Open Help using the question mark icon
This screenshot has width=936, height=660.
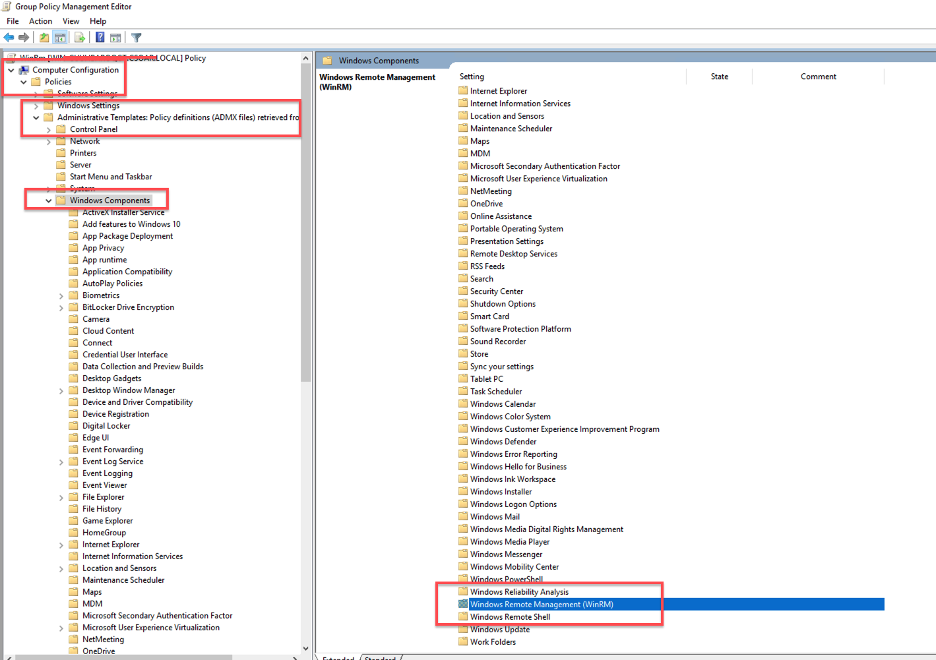pos(101,37)
